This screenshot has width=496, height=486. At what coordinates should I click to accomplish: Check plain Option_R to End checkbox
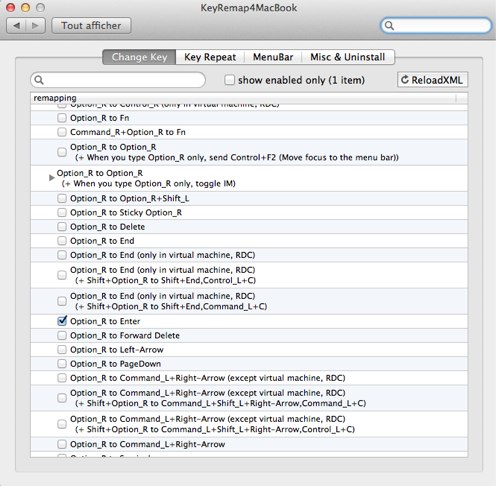pyautogui.click(x=62, y=241)
